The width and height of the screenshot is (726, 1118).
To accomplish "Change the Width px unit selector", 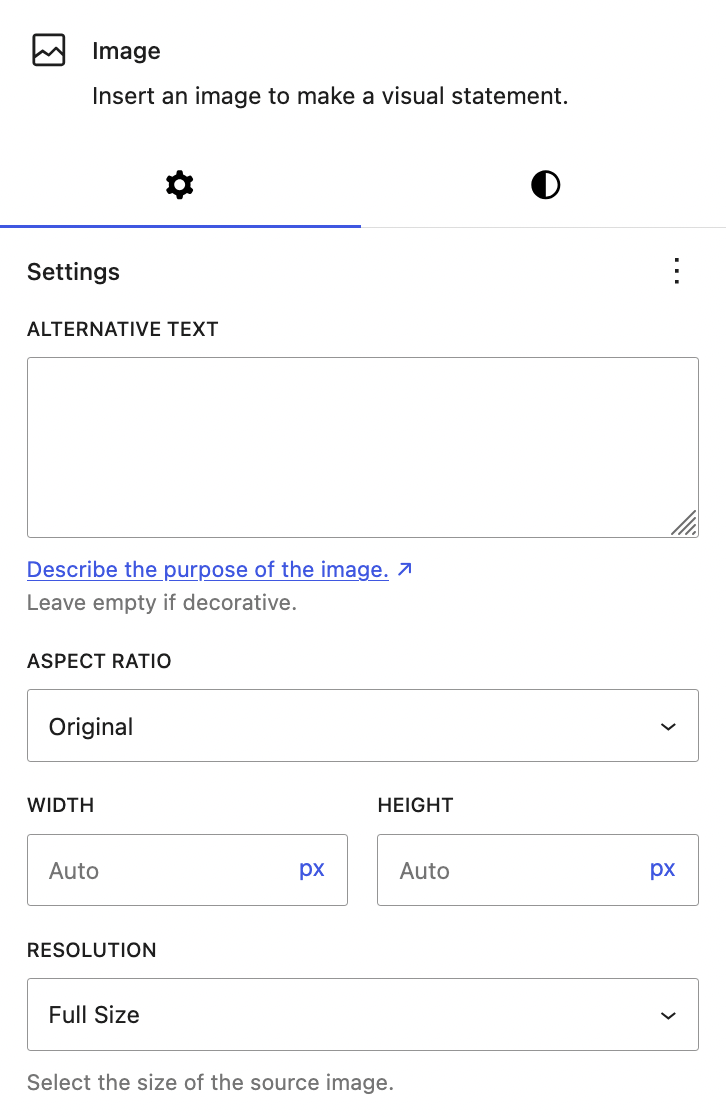I will coord(312,869).
